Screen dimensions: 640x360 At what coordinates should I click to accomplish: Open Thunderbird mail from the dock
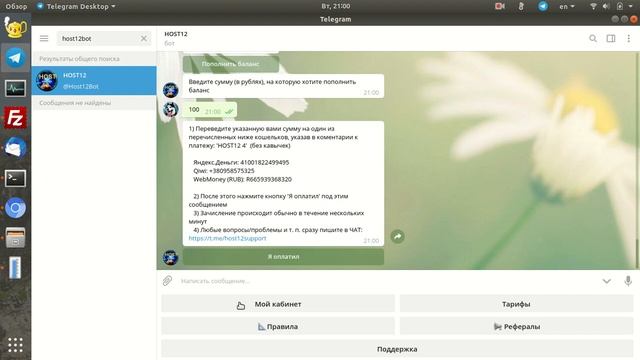15,148
